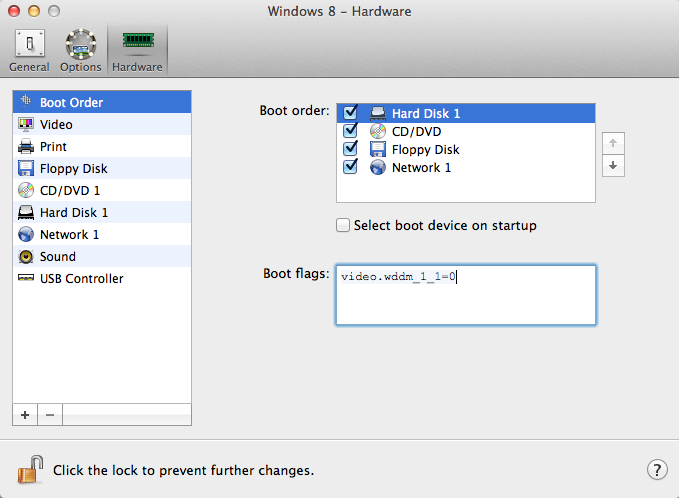Click the hard disk icon in boot order list
679x498 pixels.
pos(378,113)
